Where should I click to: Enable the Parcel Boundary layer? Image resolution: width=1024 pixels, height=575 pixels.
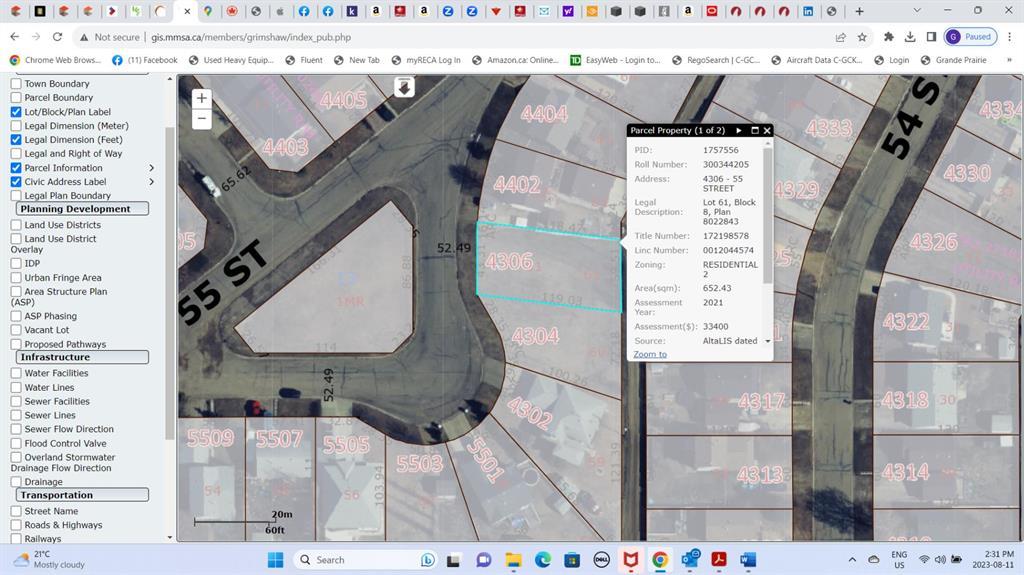point(16,98)
